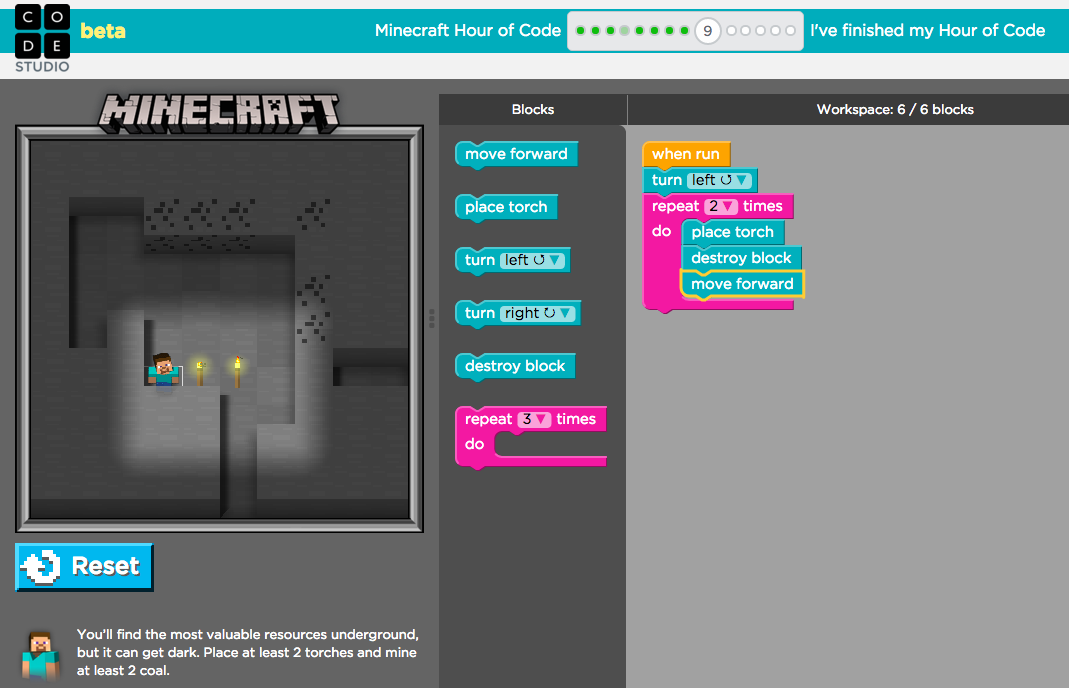Go to puzzle level 4 faded progress dot
The image size is (1069, 688).
click(624, 31)
